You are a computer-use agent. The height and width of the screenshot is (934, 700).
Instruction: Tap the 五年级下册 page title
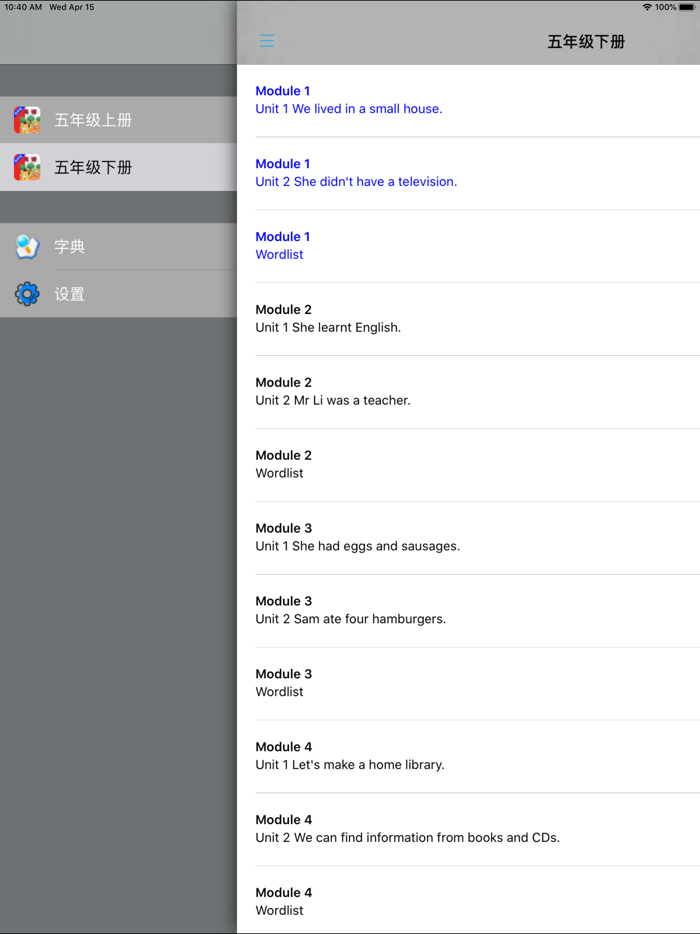point(586,42)
